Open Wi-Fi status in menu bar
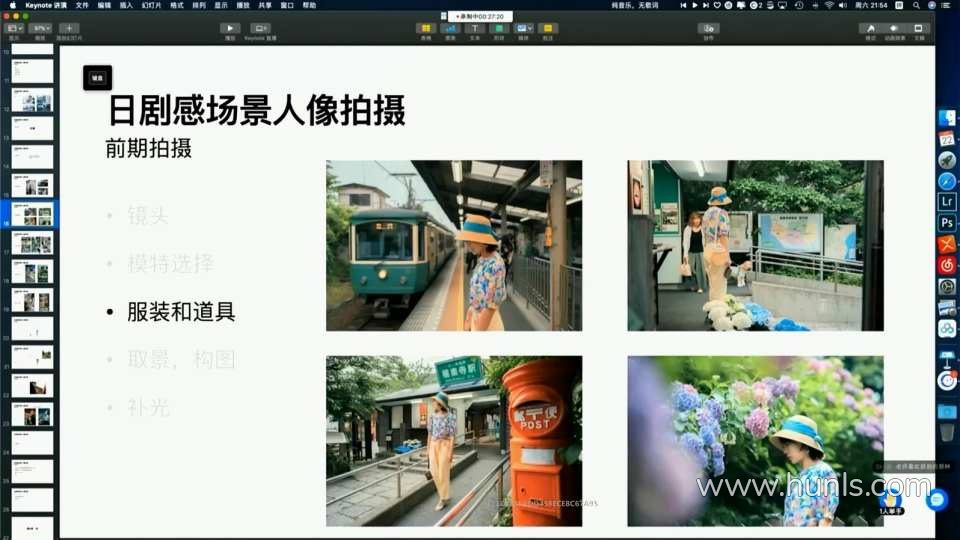 pos(829,5)
